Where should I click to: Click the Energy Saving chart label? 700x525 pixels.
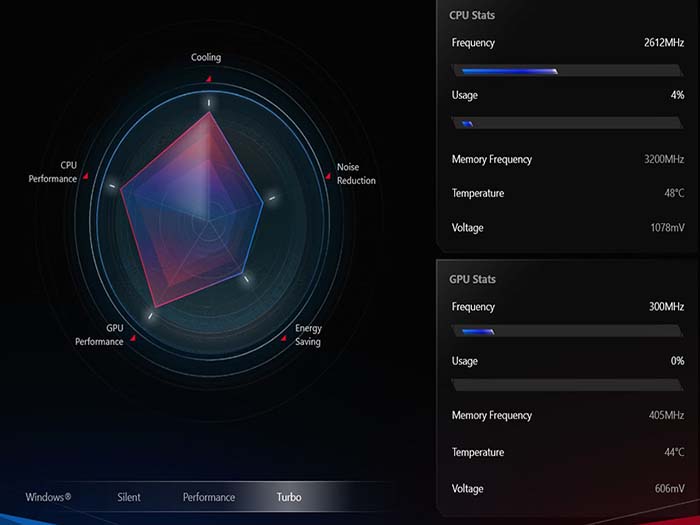(308, 335)
